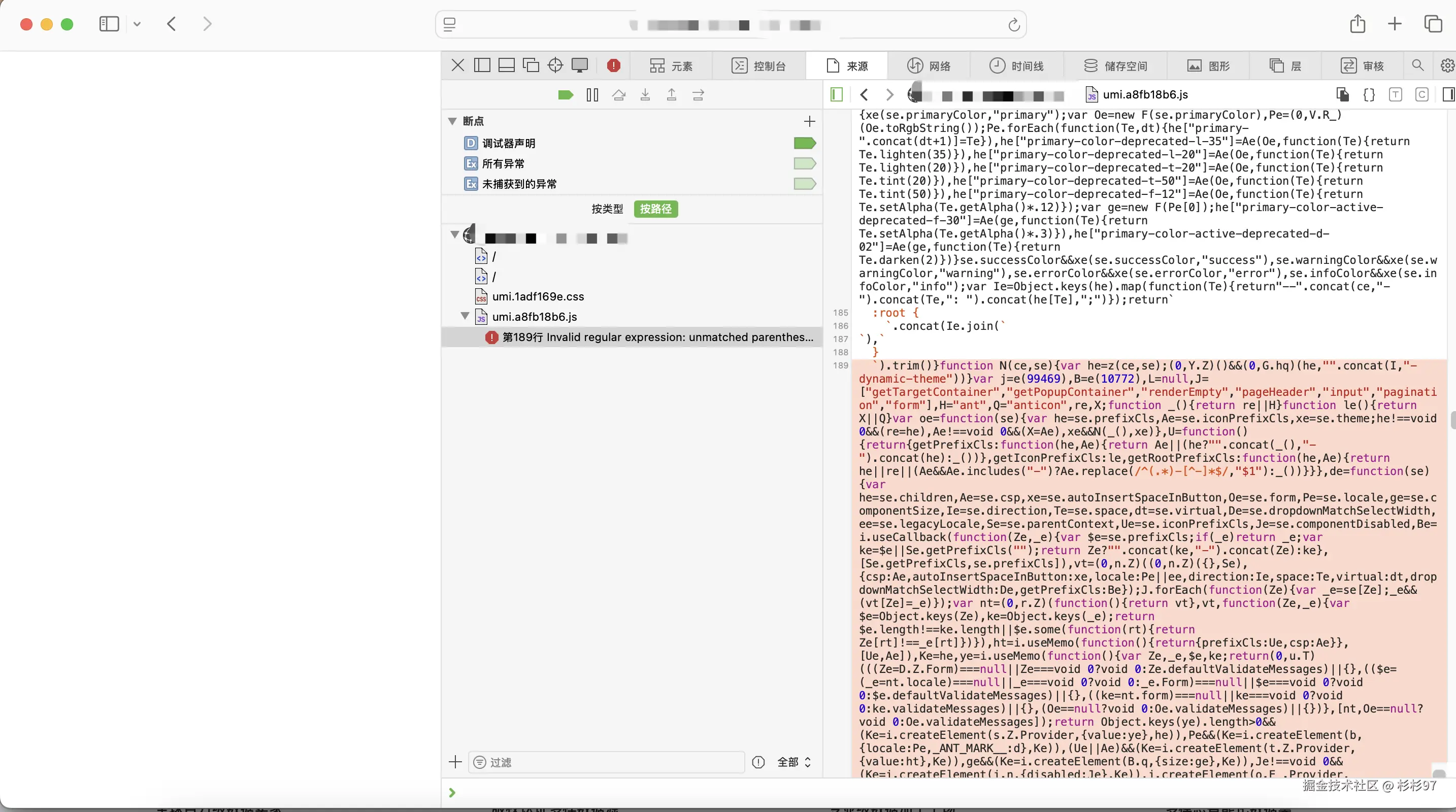Click the inspector search magnifier icon
The width and height of the screenshot is (1456, 812).
pos(1417,65)
